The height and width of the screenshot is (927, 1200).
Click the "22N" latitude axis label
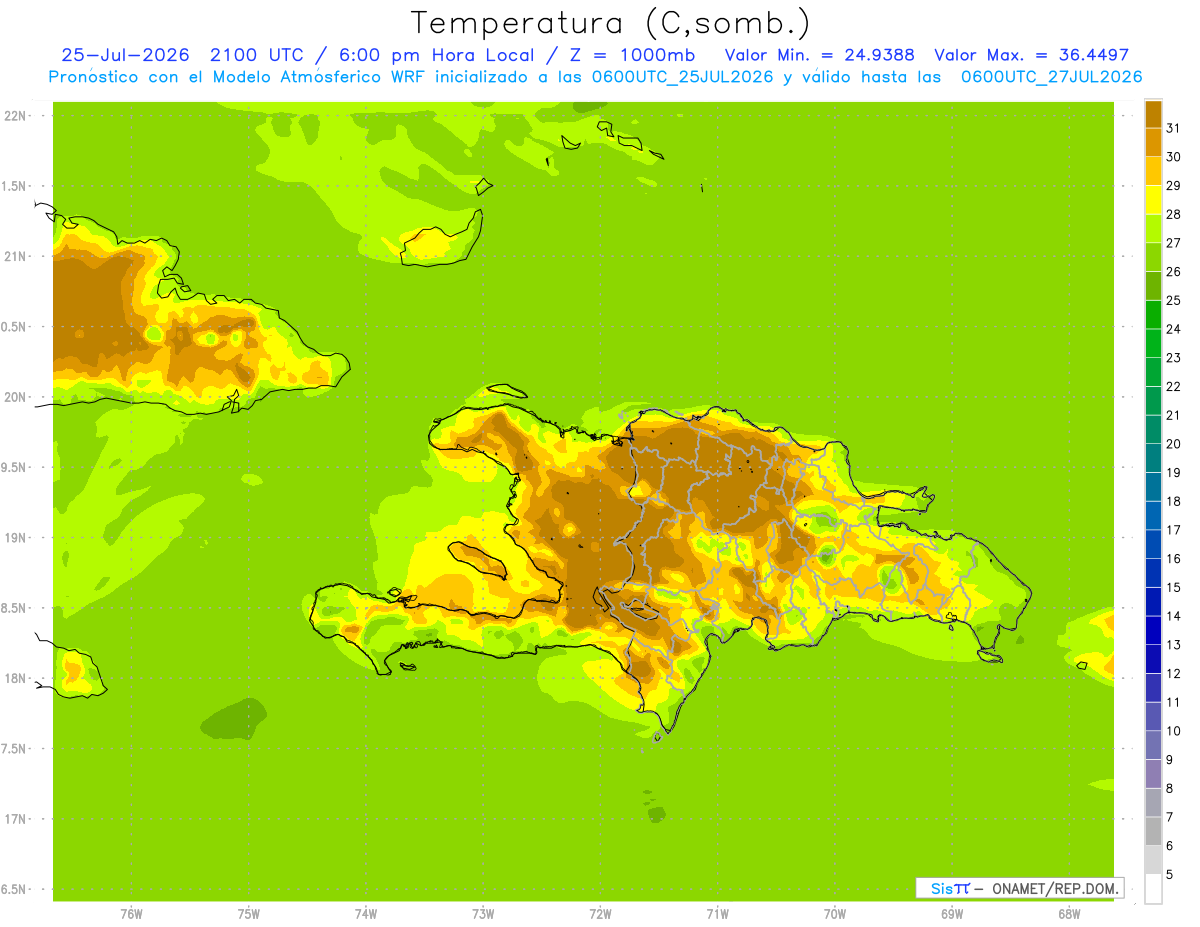click(16, 115)
